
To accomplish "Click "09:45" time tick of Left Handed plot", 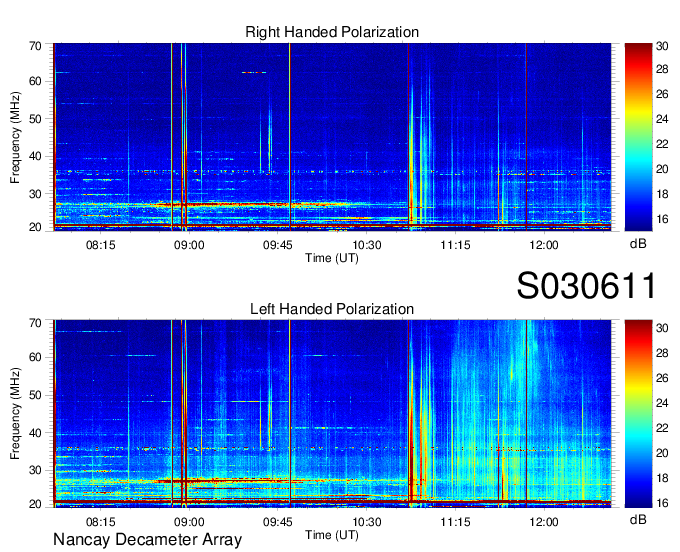I will 278,522.
